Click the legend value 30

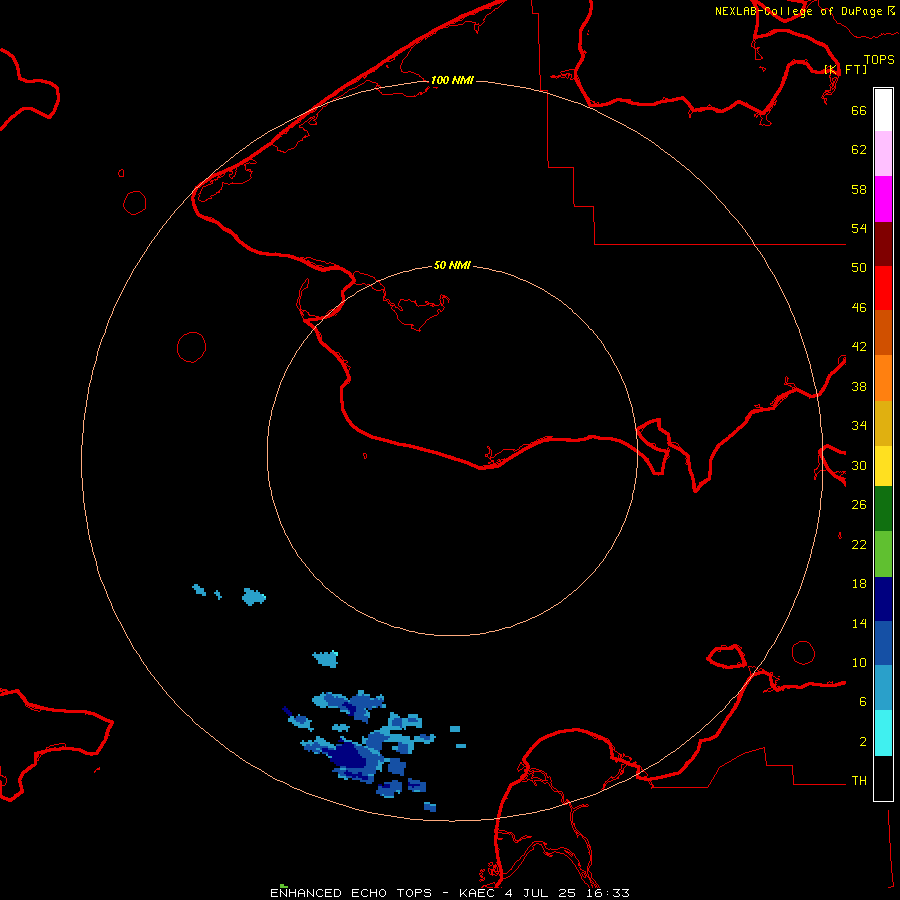pos(859,465)
